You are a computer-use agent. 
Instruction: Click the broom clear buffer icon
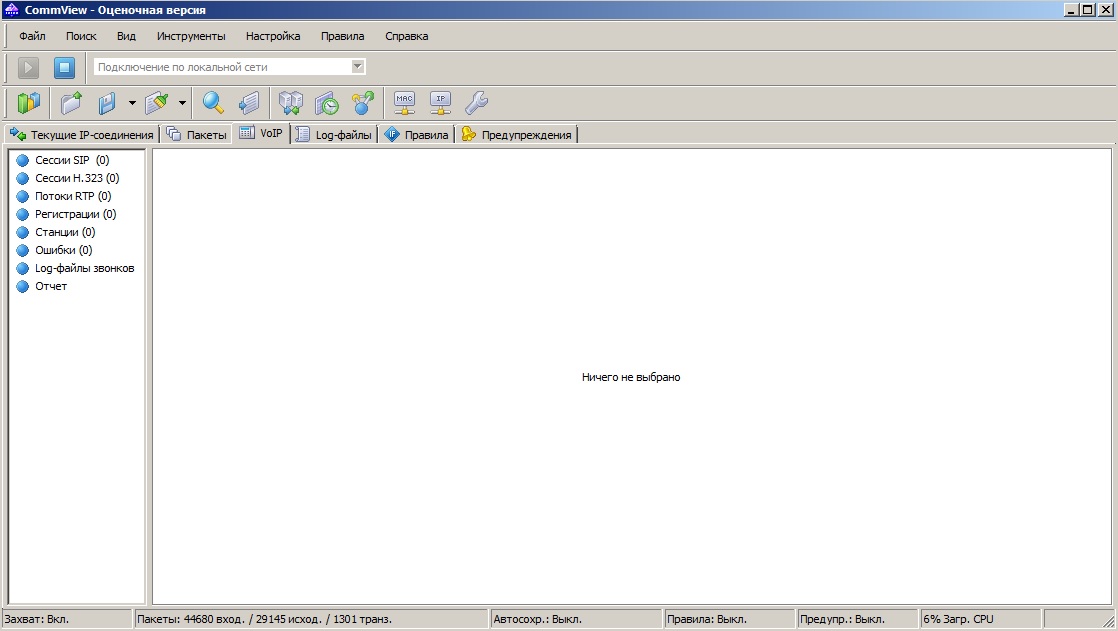click(157, 103)
